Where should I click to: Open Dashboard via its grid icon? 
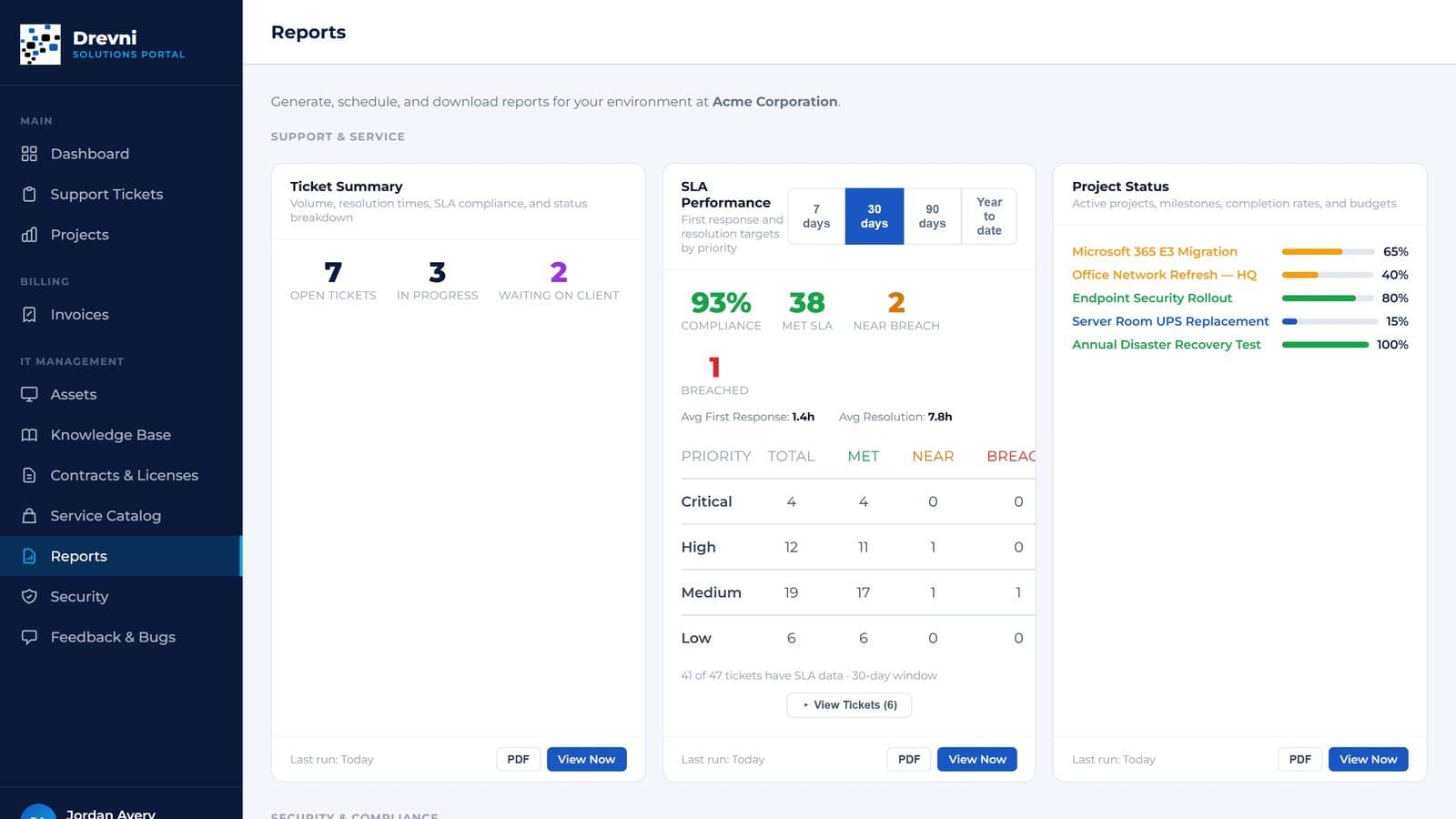pos(29,154)
